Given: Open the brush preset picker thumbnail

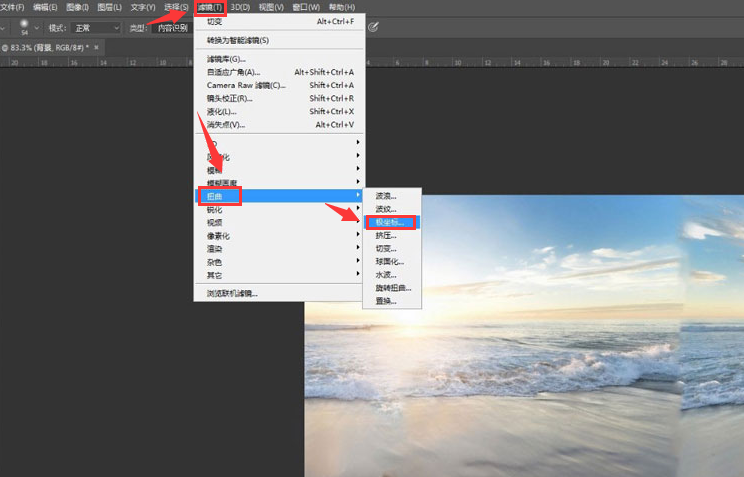Looking at the screenshot, I should [x=24, y=27].
